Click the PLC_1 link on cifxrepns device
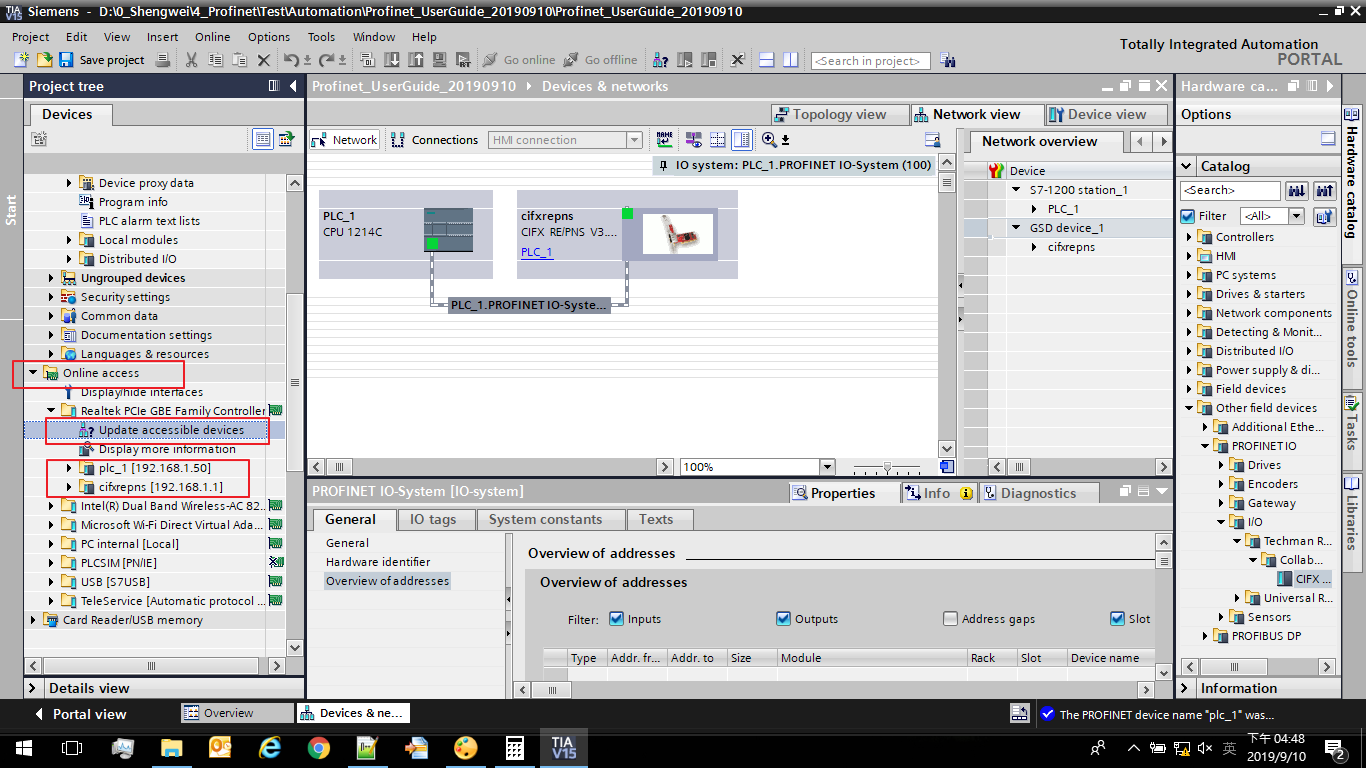The width and height of the screenshot is (1366, 768). coord(537,252)
